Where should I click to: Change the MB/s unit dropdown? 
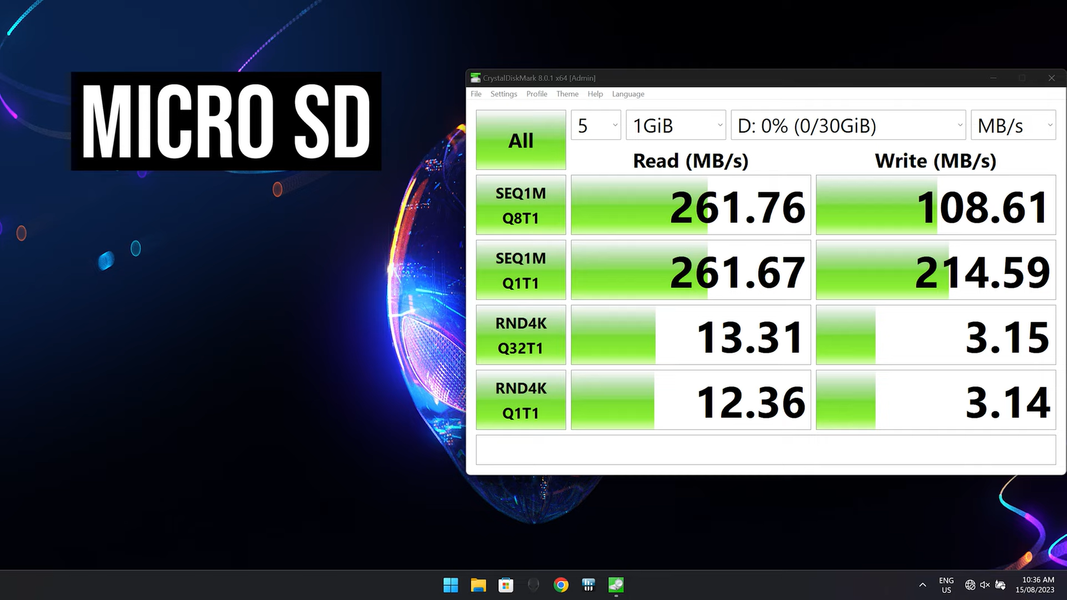1013,126
